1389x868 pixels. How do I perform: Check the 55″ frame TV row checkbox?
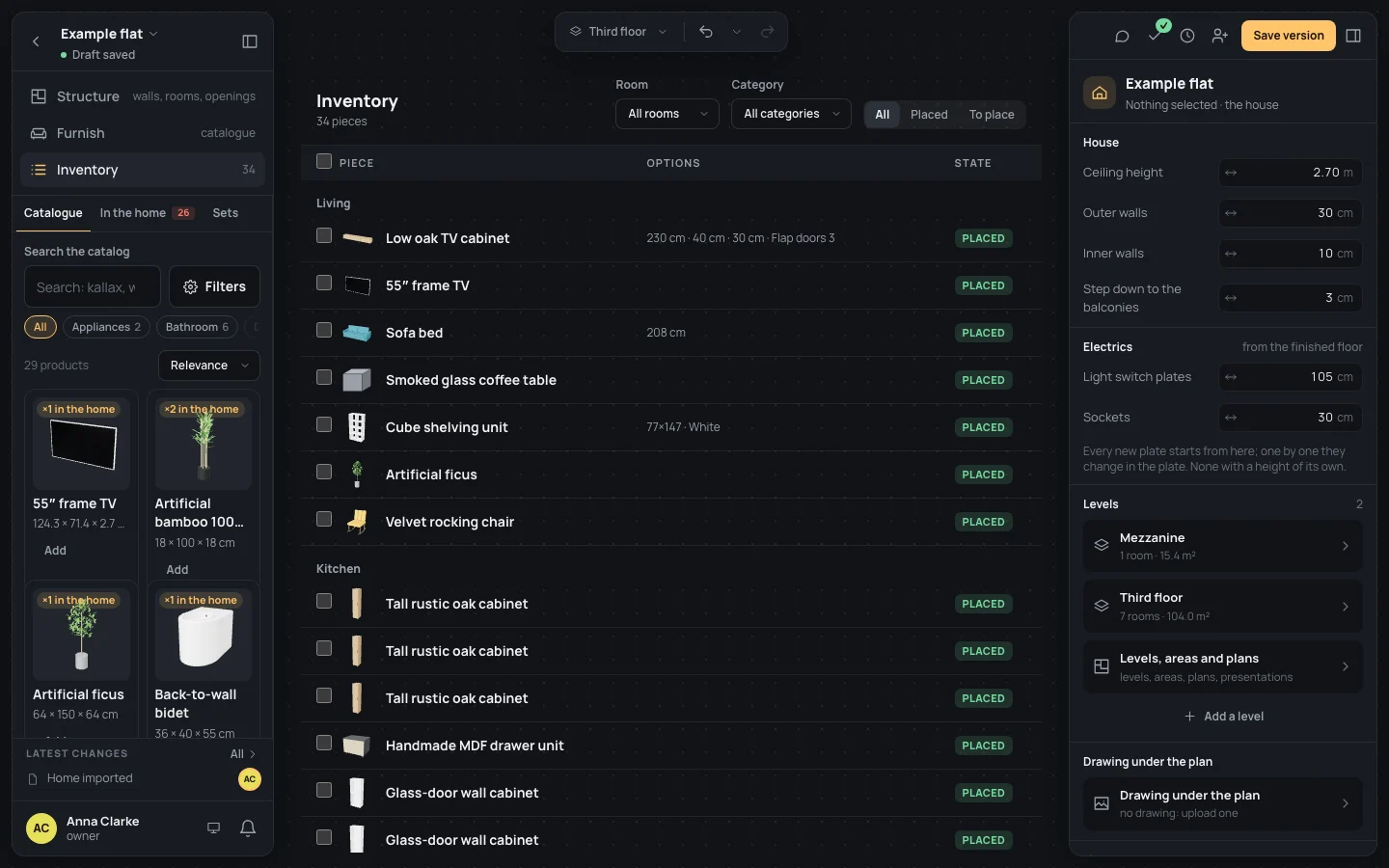[x=324, y=283]
